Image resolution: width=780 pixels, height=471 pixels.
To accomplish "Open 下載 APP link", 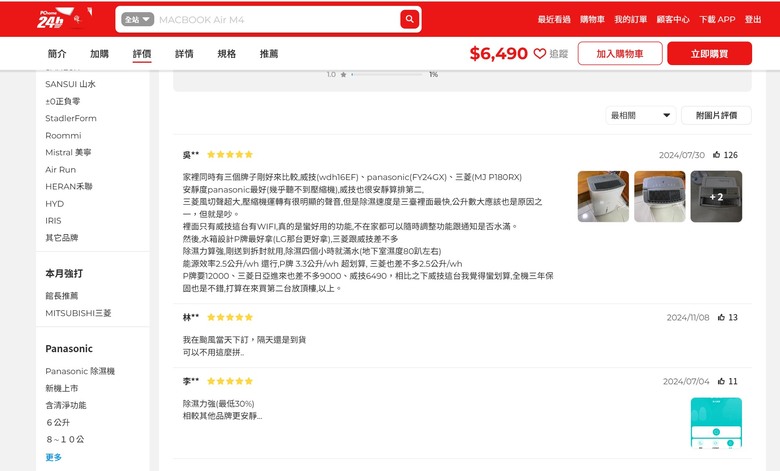I will pyautogui.click(x=717, y=19).
